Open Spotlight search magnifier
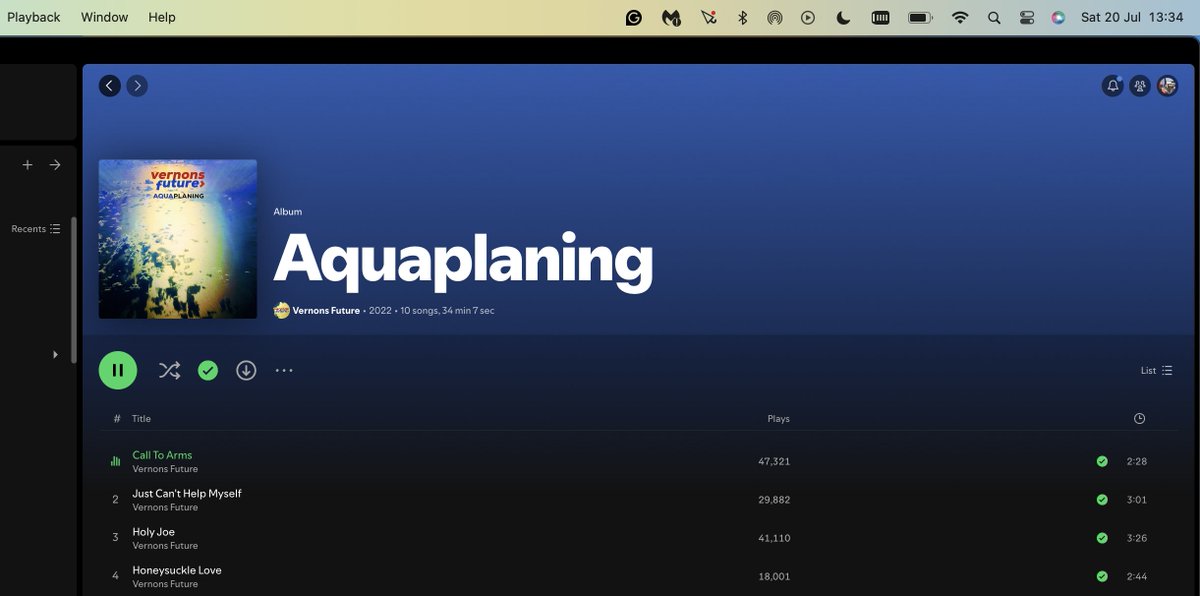 [994, 17]
